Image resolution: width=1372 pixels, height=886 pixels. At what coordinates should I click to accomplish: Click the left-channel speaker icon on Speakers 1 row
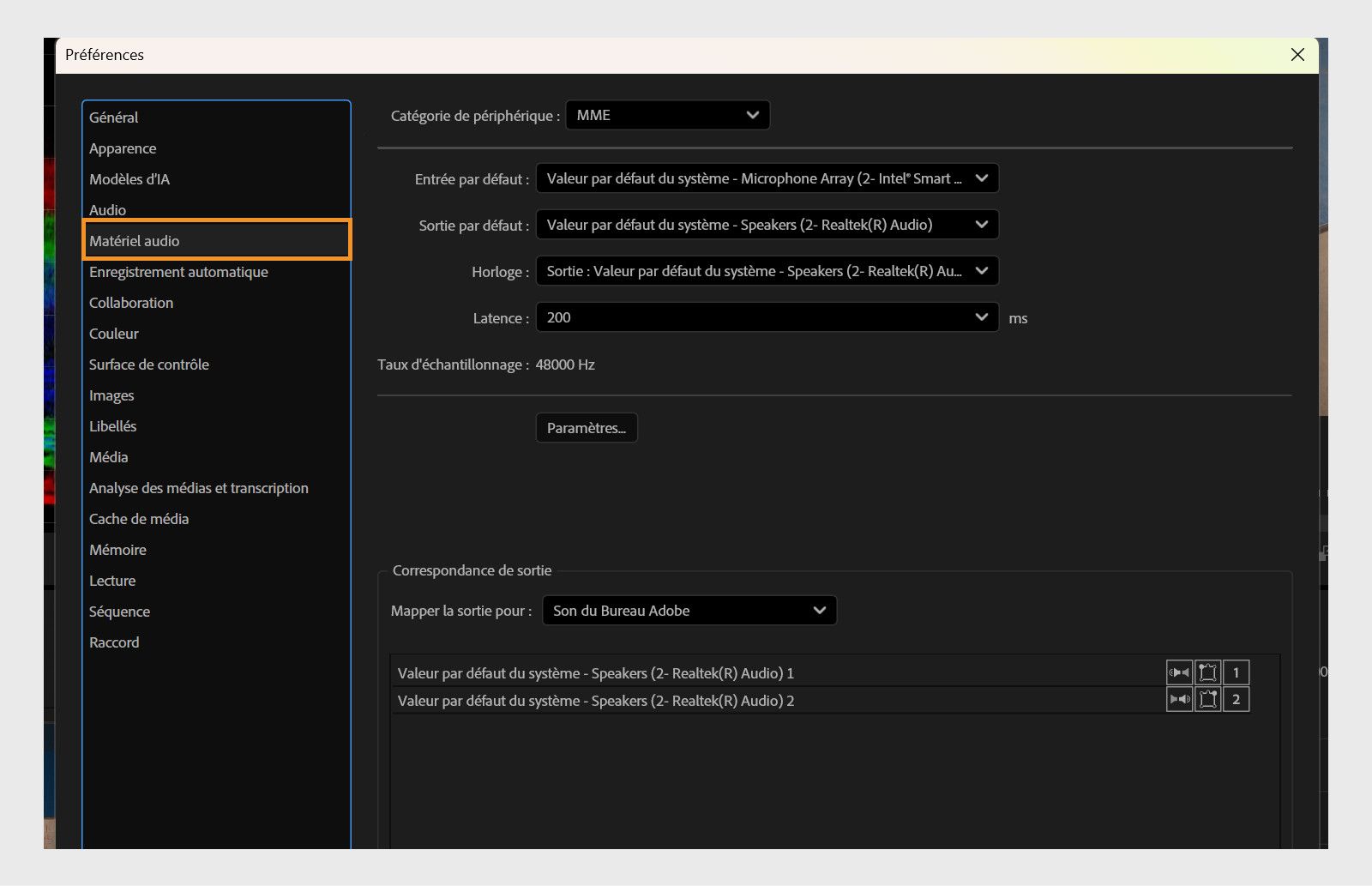tap(1179, 672)
